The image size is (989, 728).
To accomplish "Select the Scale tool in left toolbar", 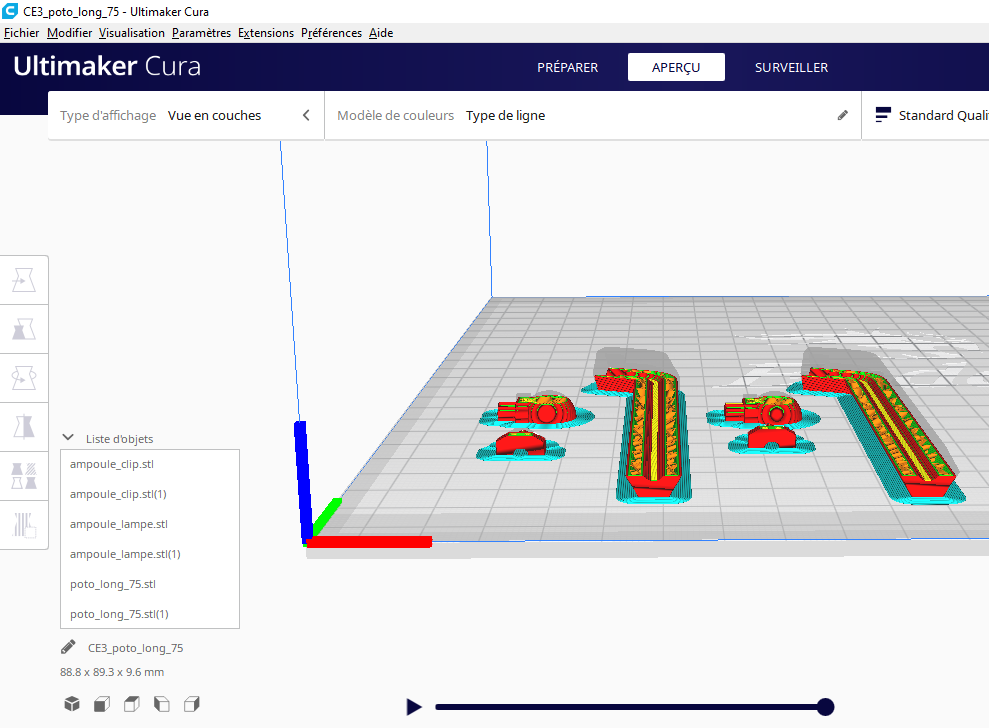I will [x=24, y=329].
